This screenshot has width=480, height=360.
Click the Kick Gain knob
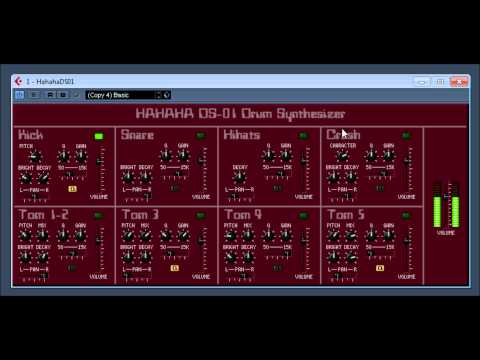[81, 156]
